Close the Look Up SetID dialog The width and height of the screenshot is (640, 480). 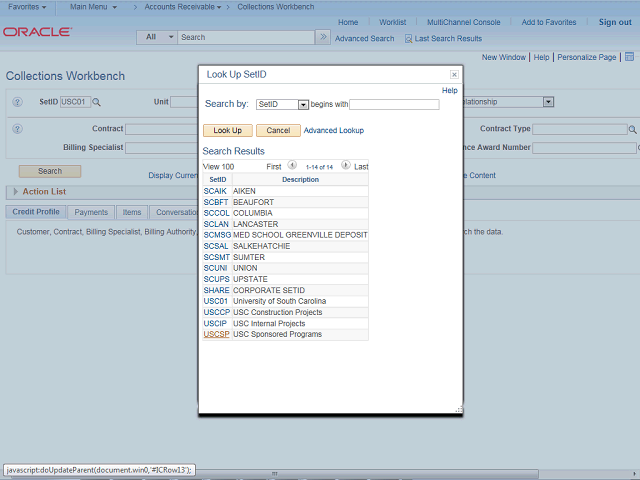pos(454,75)
